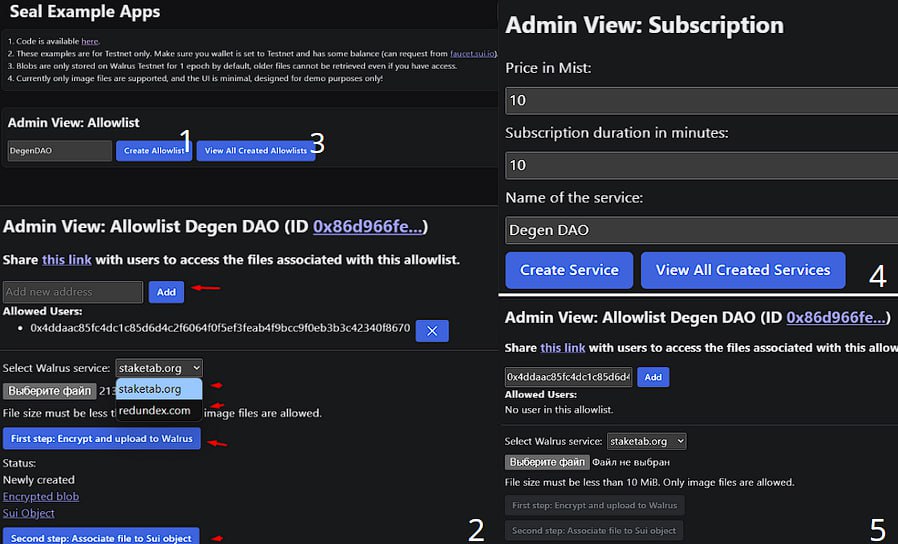Click Add button beside the filled address
Viewport: 898px width, 544px height.
(x=653, y=377)
